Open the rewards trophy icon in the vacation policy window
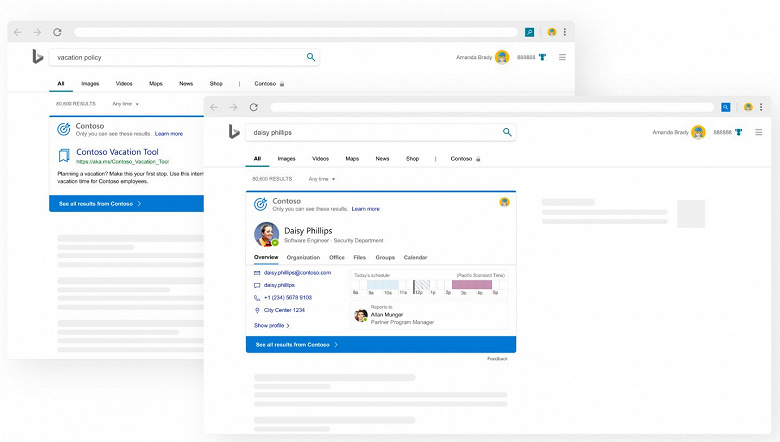 tap(543, 57)
